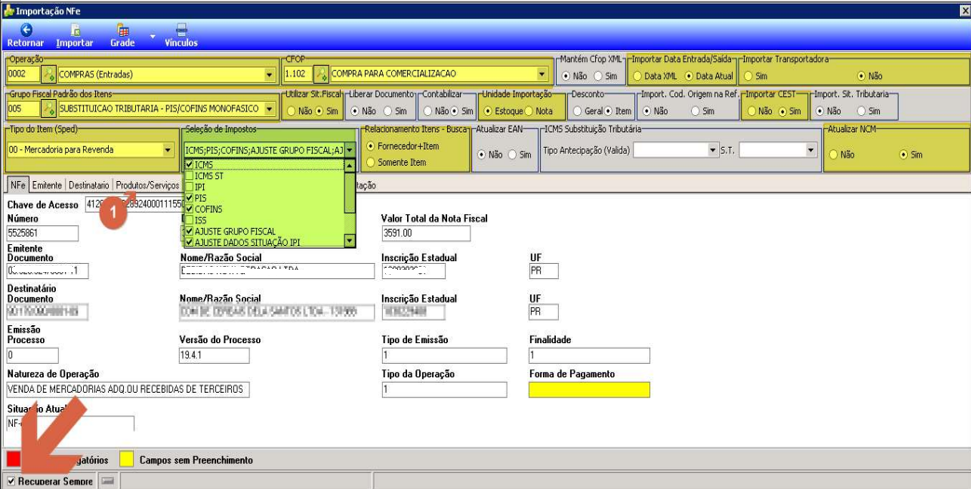The image size is (971, 489).
Task: Select Não under Atualizar NCM
Action: (x=834, y=154)
